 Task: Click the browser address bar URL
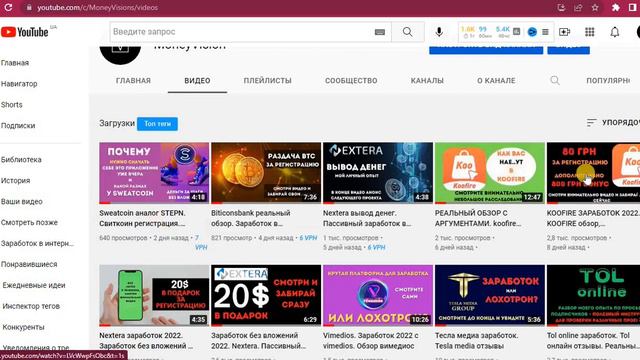(x=98, y=7)
